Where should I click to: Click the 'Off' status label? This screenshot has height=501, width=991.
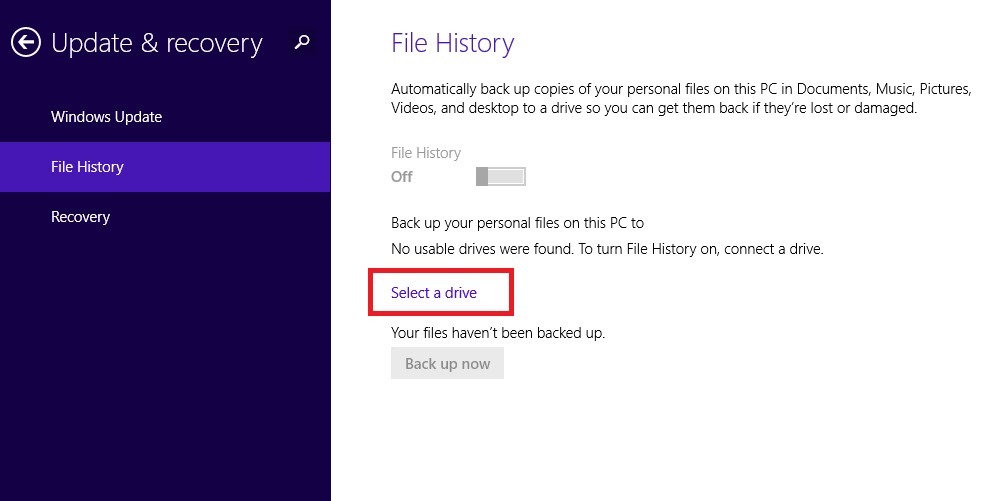pyautogui.click(x=402, y=177)
